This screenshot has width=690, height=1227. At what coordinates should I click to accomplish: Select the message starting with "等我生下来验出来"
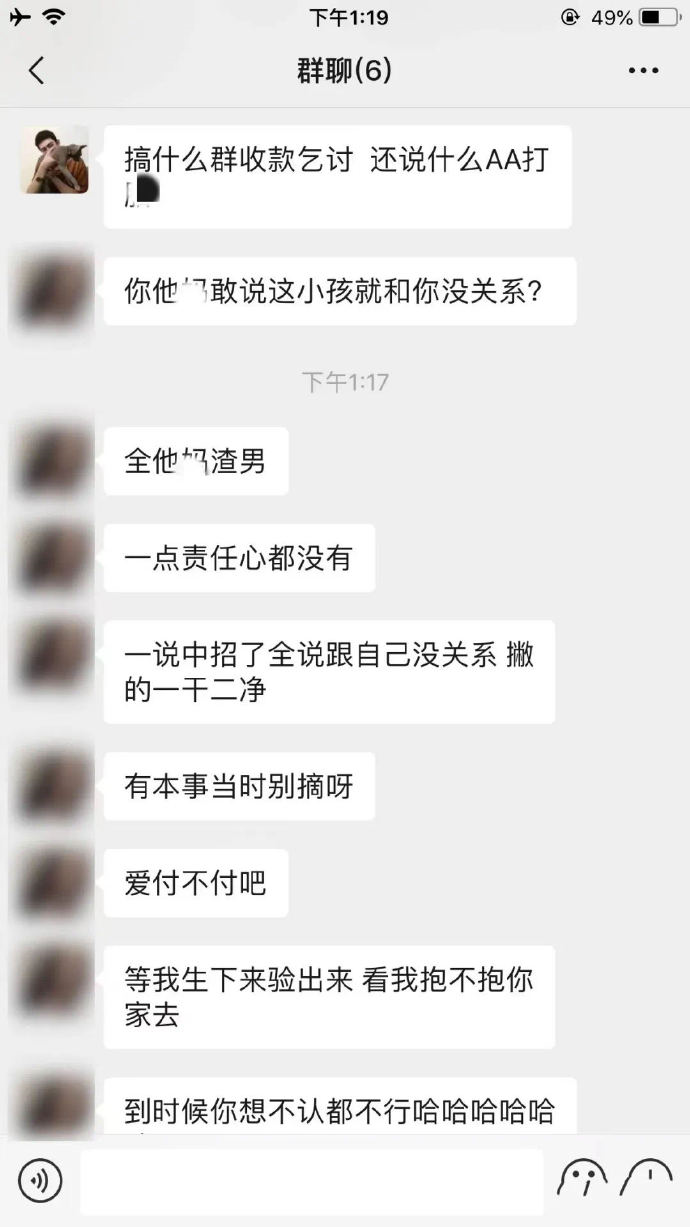[x=329, y=997]
